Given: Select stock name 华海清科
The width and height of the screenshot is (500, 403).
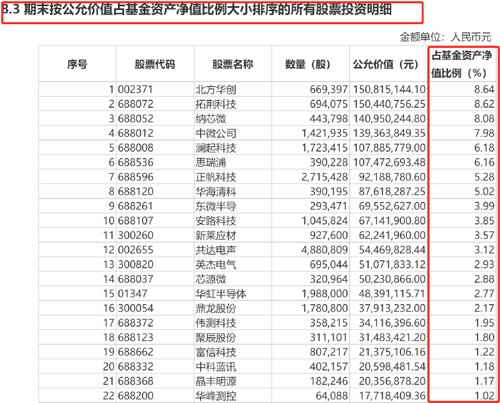Looking at the screenshot, I should coord(216,192).
